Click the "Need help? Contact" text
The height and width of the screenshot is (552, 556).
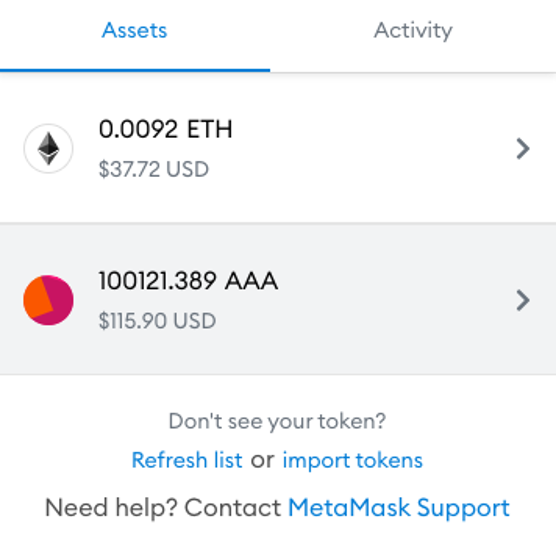[163, 508]
